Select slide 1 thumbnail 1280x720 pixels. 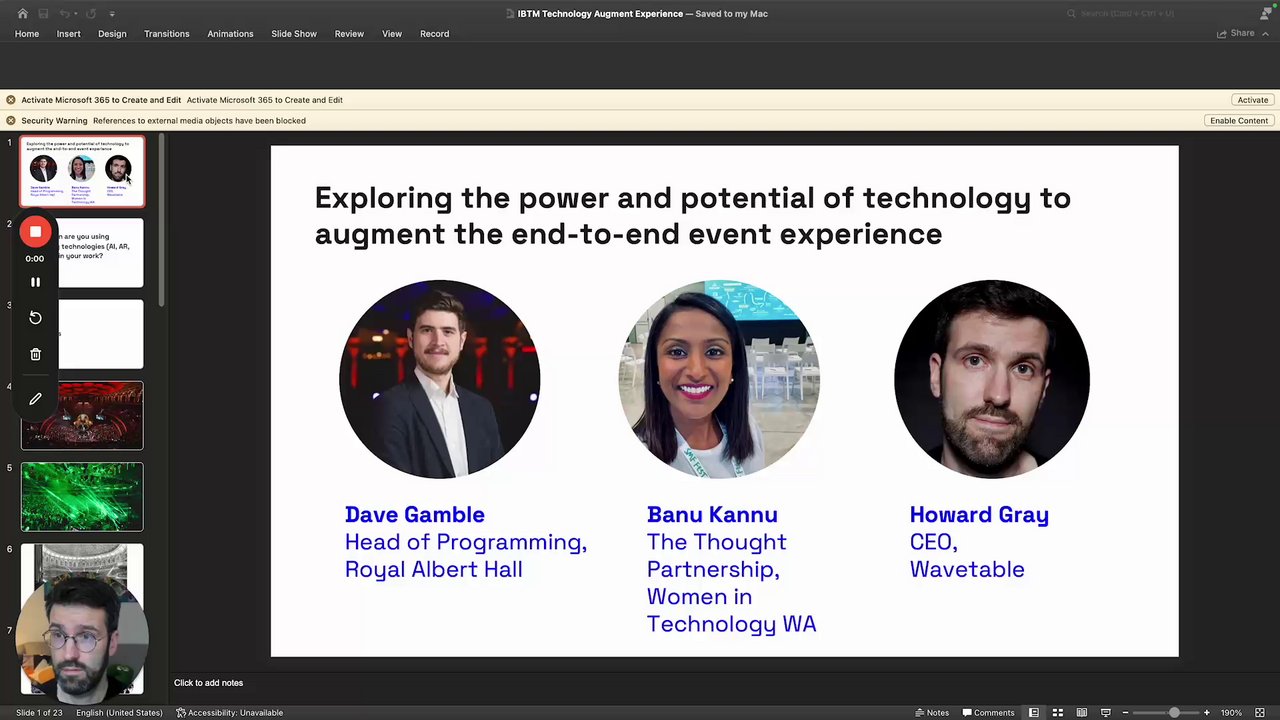tap(82, 172)
